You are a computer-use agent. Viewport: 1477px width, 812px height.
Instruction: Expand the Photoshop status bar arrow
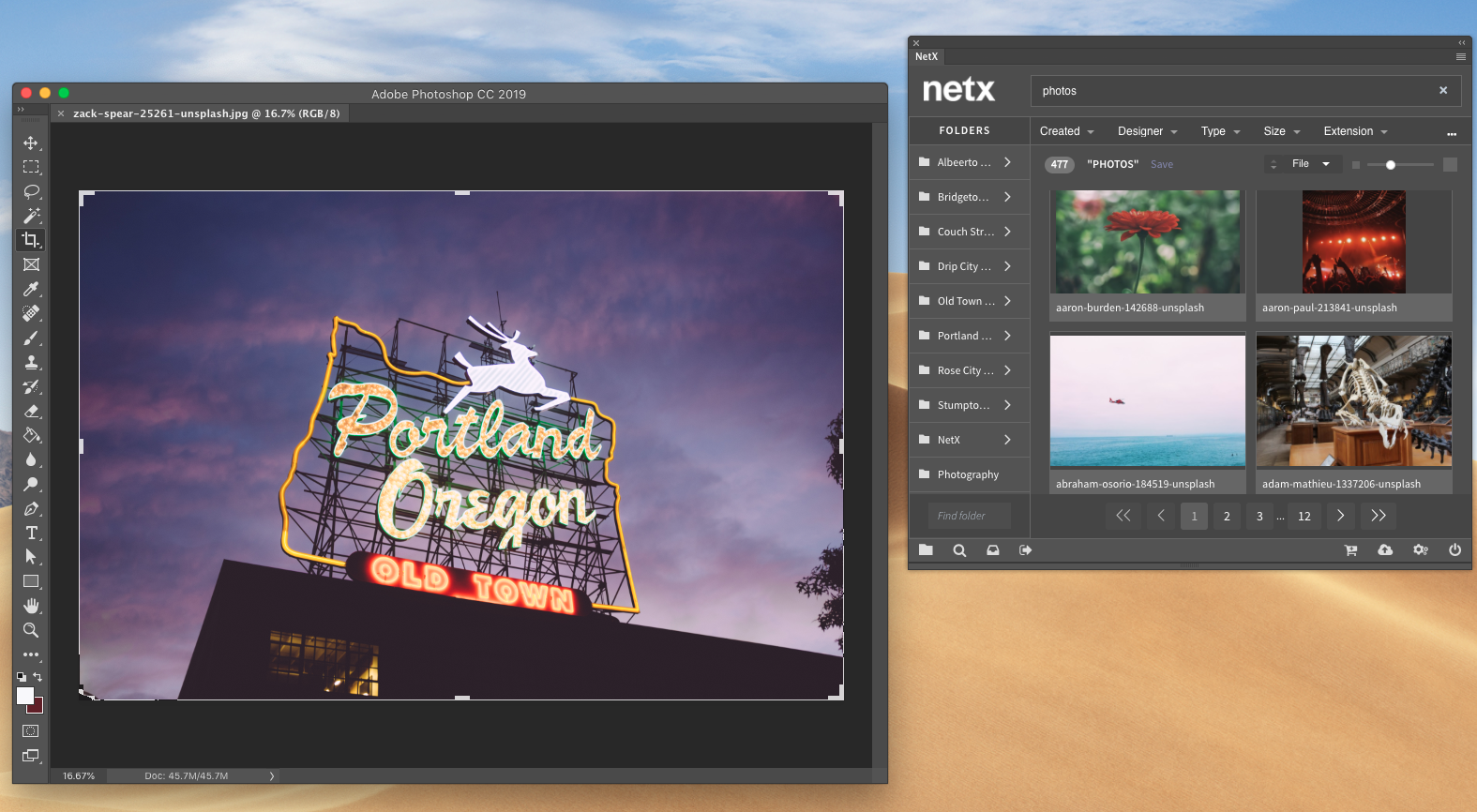coord(272,776)
